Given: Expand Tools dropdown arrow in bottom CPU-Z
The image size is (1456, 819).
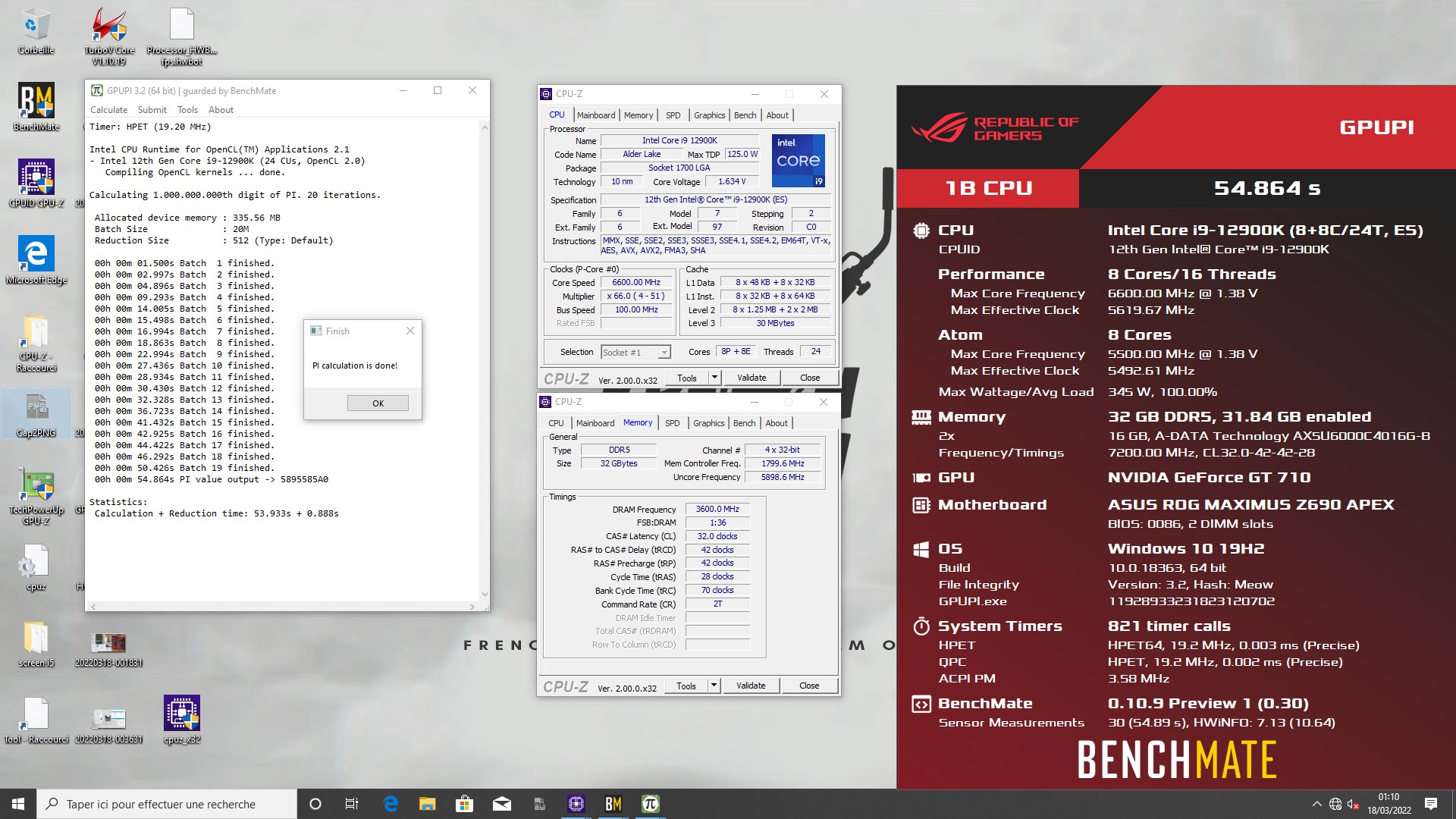Looking at the screenshot, I should pyautogui.click(x=713, y=686).
